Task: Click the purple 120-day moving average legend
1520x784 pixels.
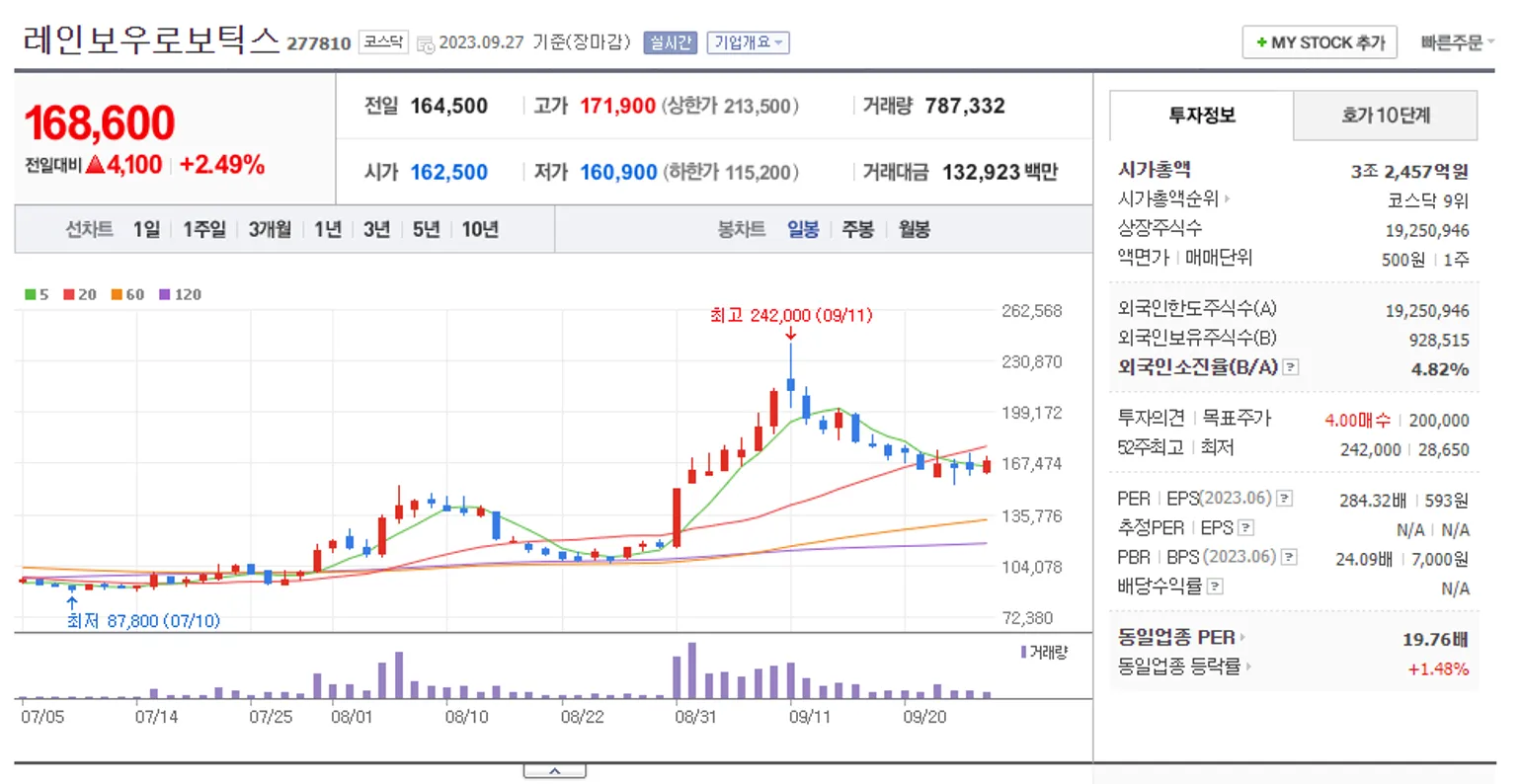Action: (180, 294)
